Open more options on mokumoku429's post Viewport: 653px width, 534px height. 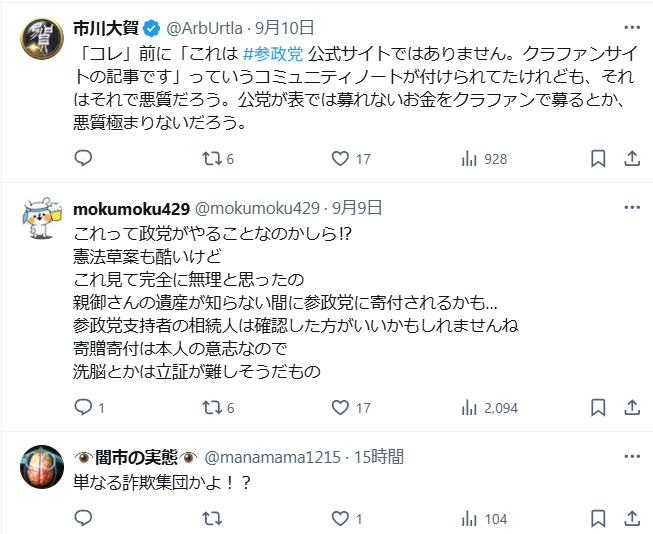[631, 207]
